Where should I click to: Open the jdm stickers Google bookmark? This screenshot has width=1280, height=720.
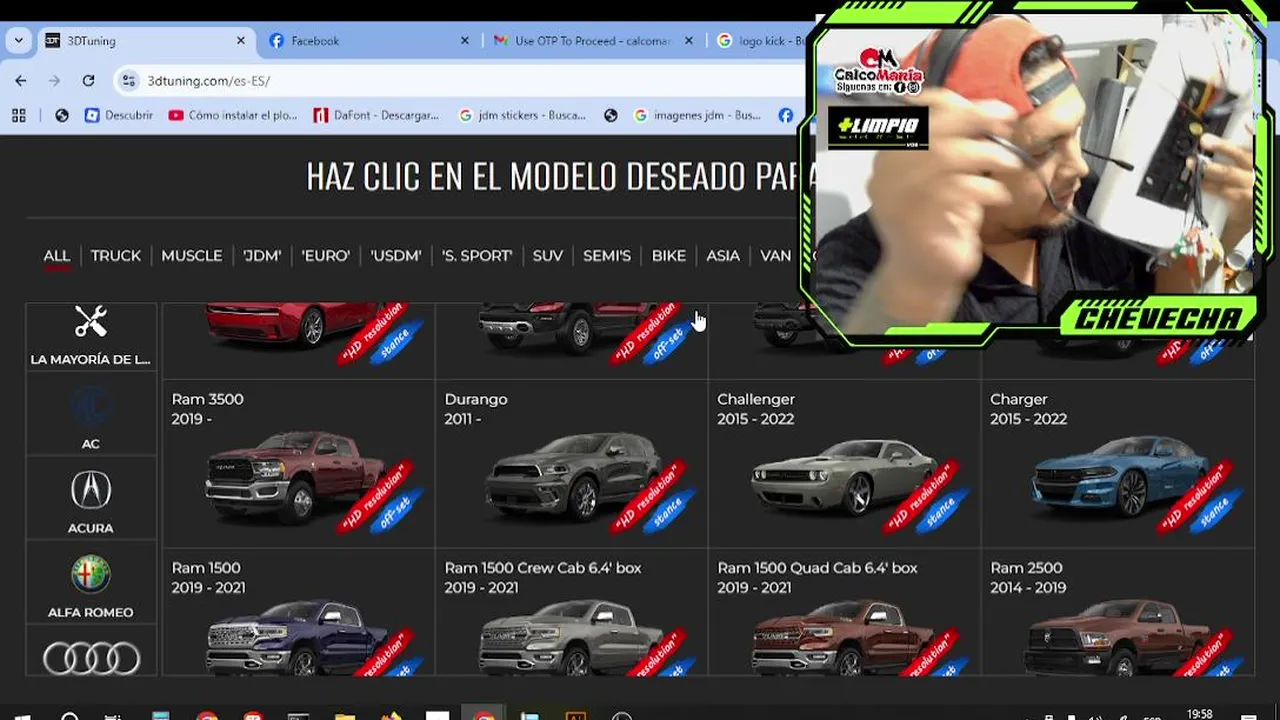coord(522,115)
